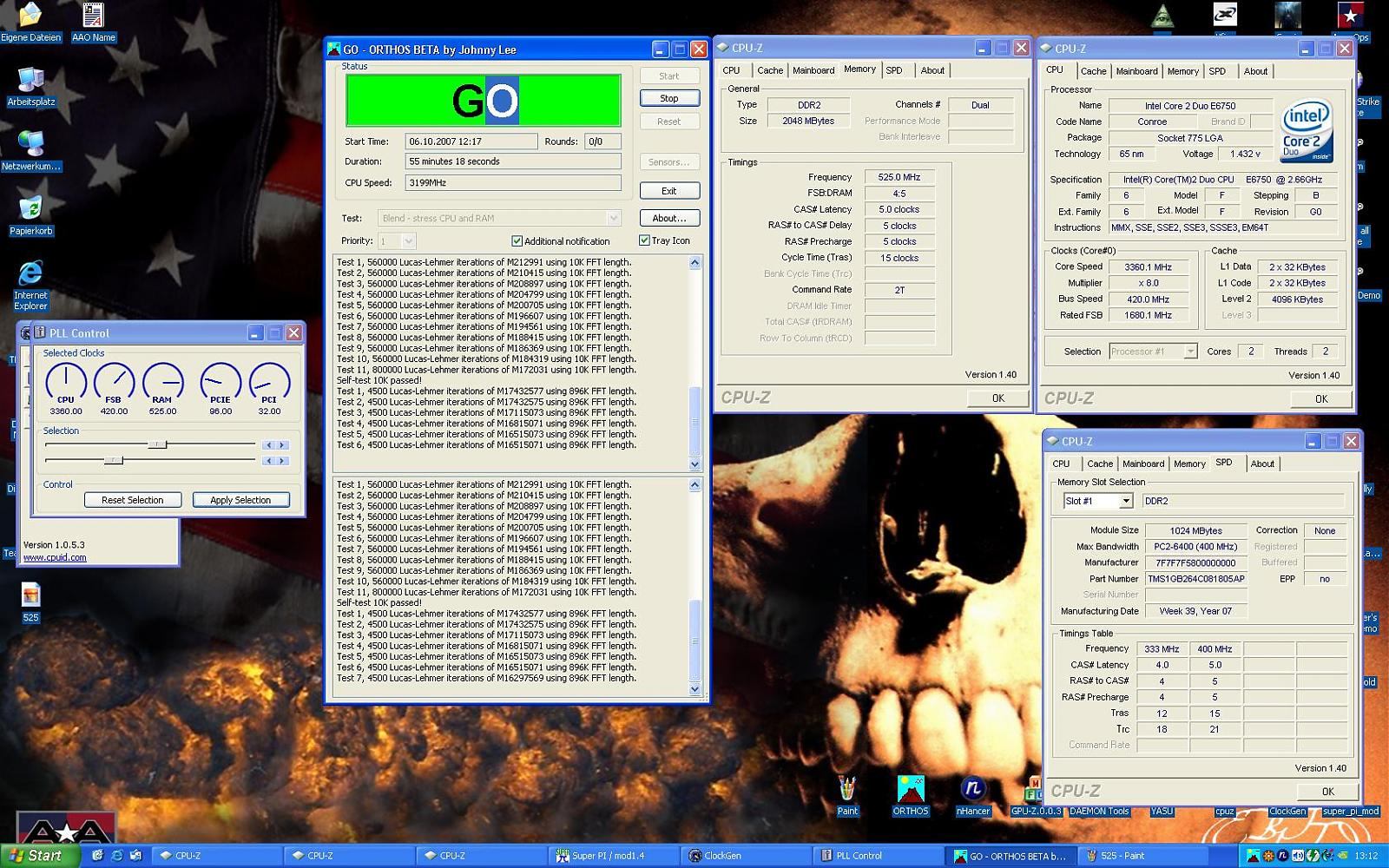The width and height of the screenshot is (1389, 868).
Task: Open CPU tab in SPD CPU-Z window
Action: coord(1061,464)
